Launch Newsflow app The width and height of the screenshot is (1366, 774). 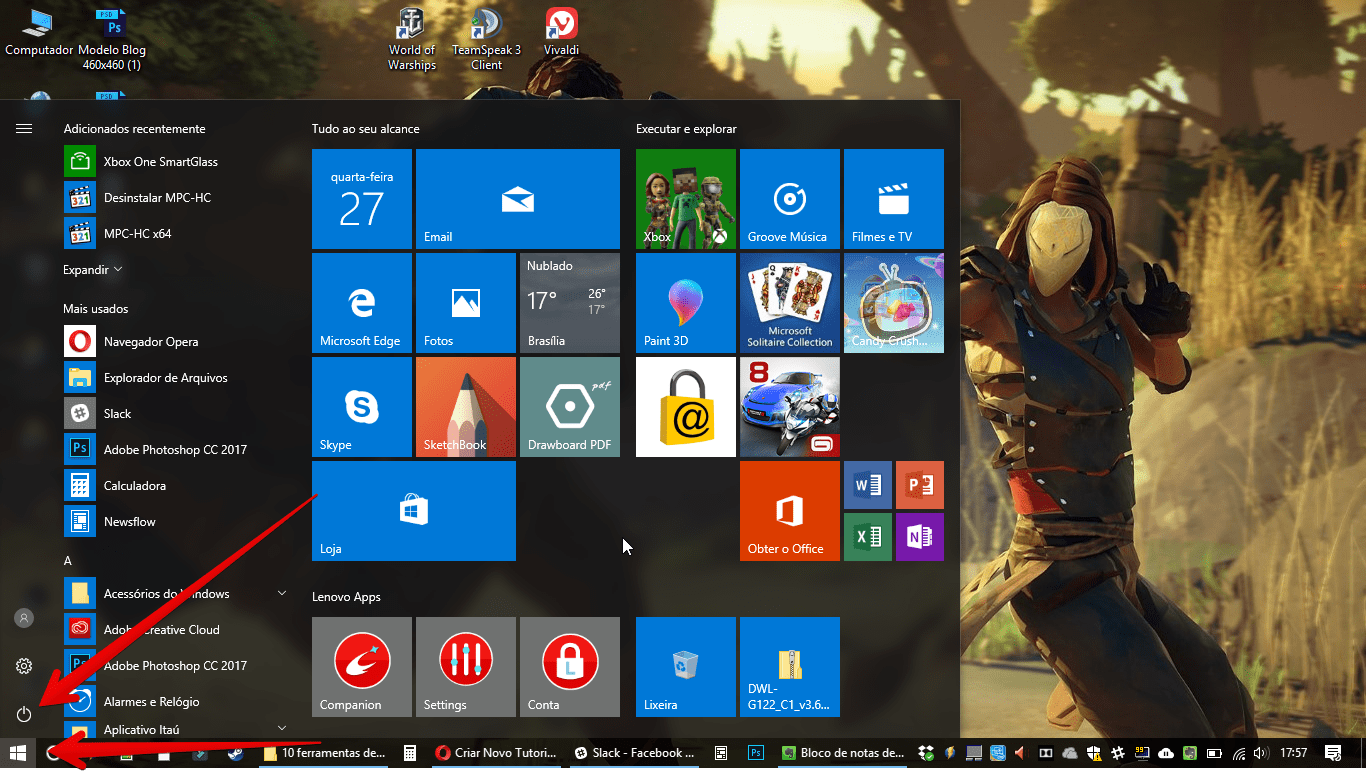point(170,521)
